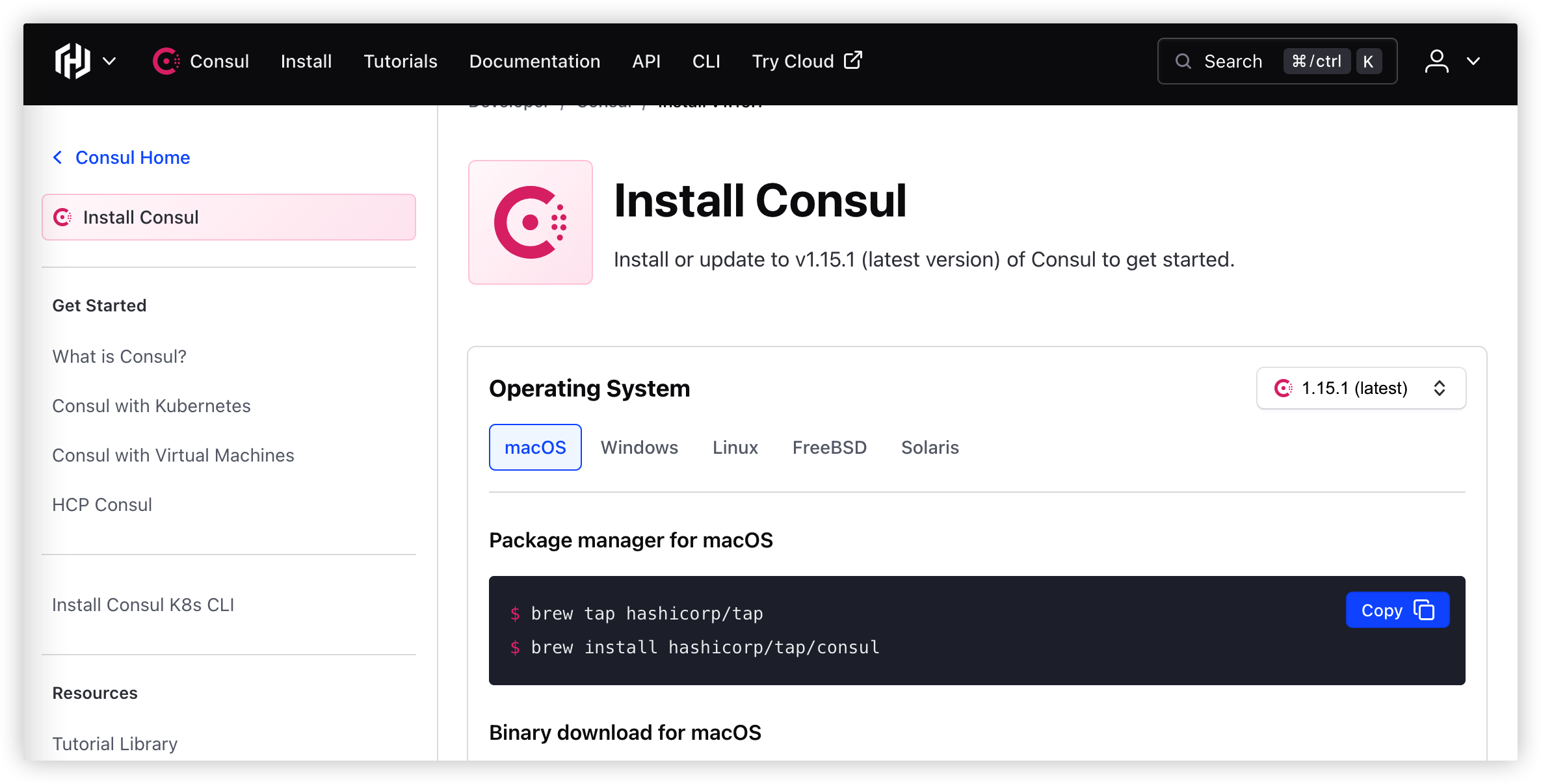This screenshot has height=784, width=1541.
Task: Select the Windows operating system tab
Action: click(638, 448)
